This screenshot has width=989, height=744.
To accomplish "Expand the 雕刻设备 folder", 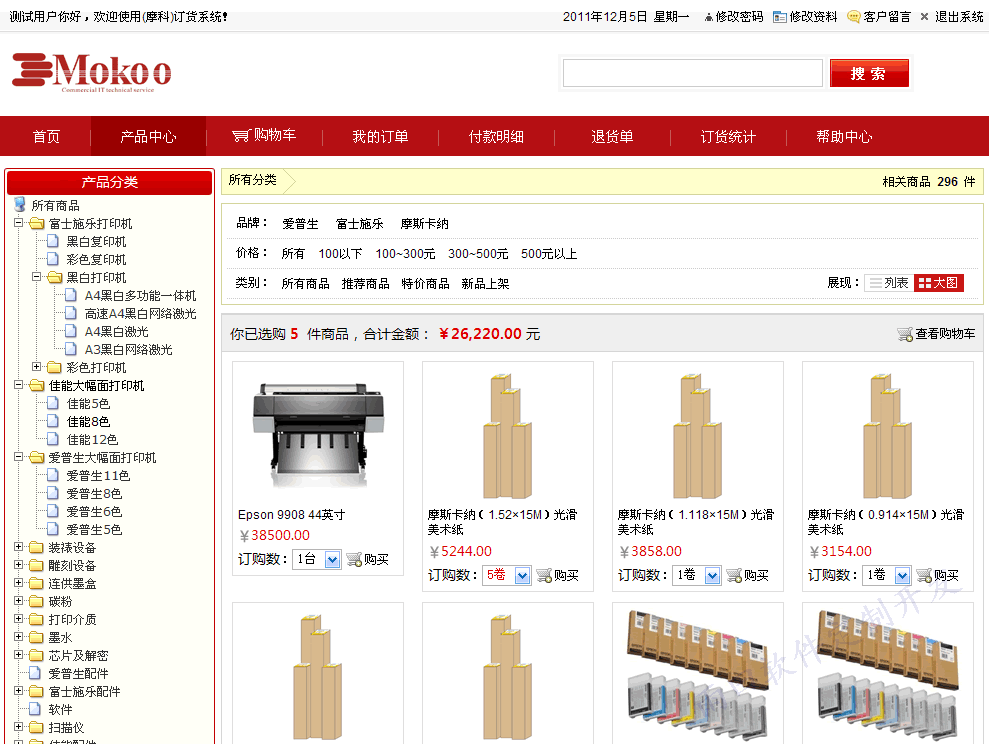I will [x=18, y=566].
